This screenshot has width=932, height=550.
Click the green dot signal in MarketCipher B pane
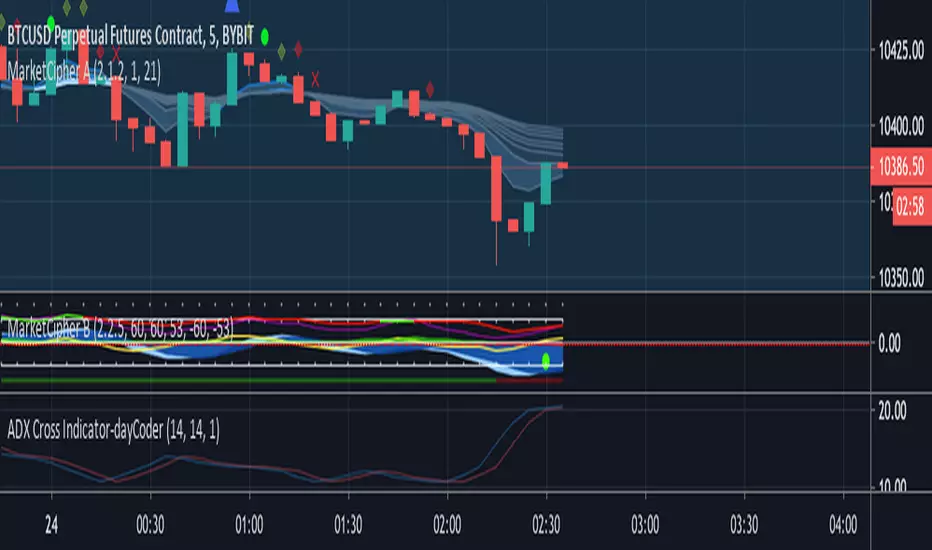pos(546,361)
